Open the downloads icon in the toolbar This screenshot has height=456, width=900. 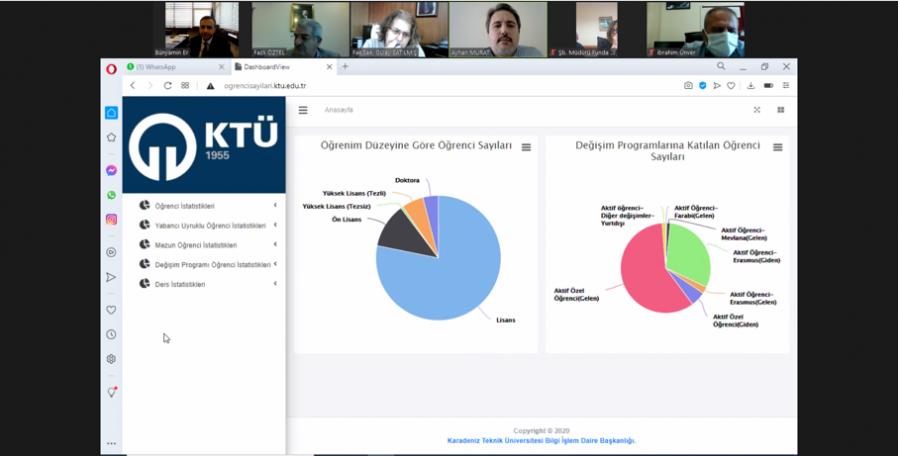pos(751,86)
